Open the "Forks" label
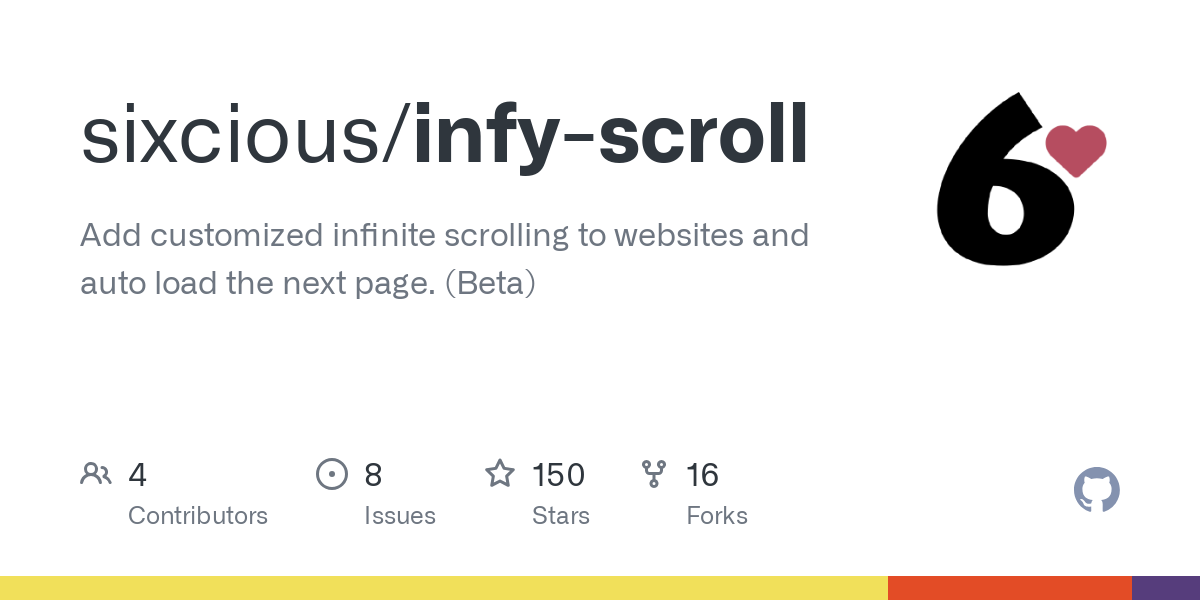The width and height of the screenshot is (1200, 600). coord(717,516)
